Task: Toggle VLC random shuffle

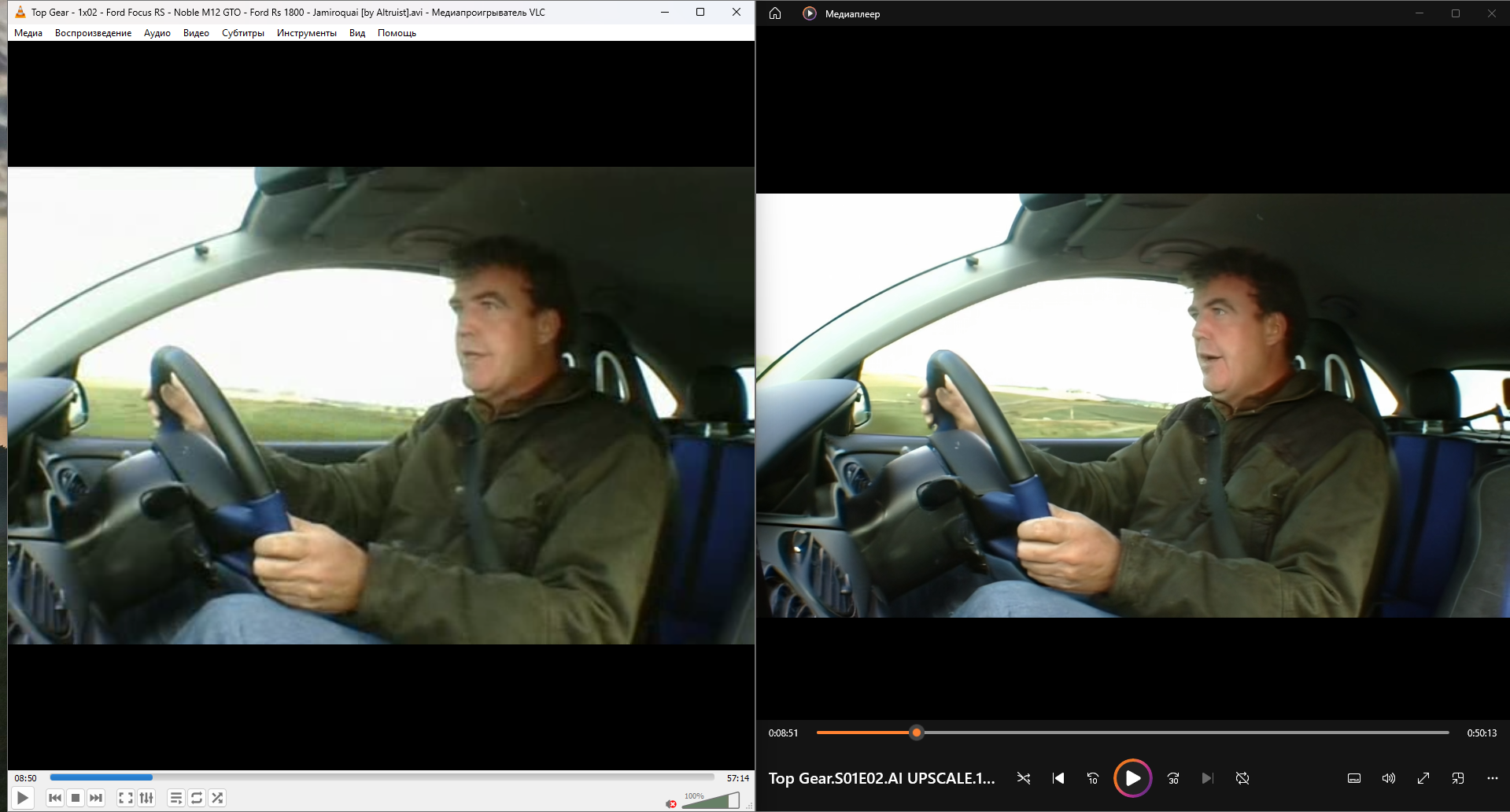Action: tap(217, 798)
